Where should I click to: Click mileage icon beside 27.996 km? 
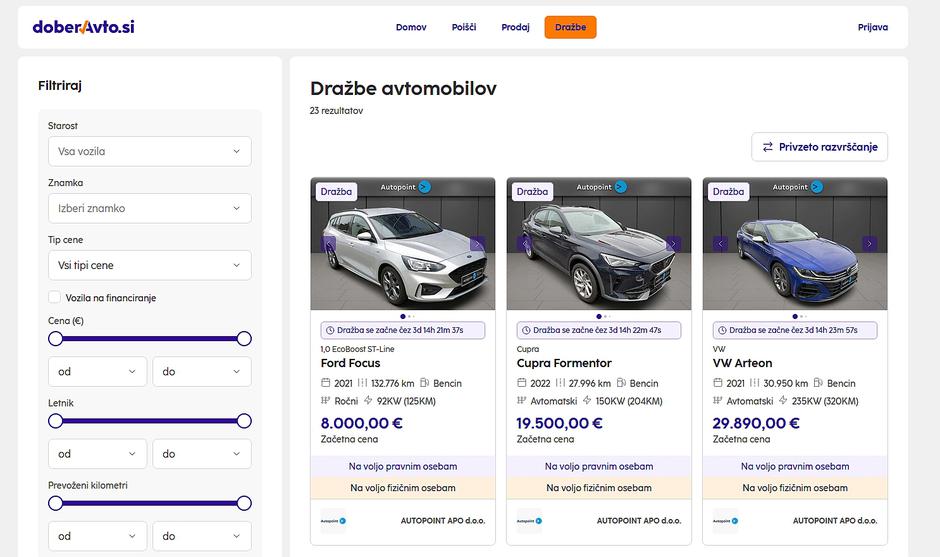point(560,383)
